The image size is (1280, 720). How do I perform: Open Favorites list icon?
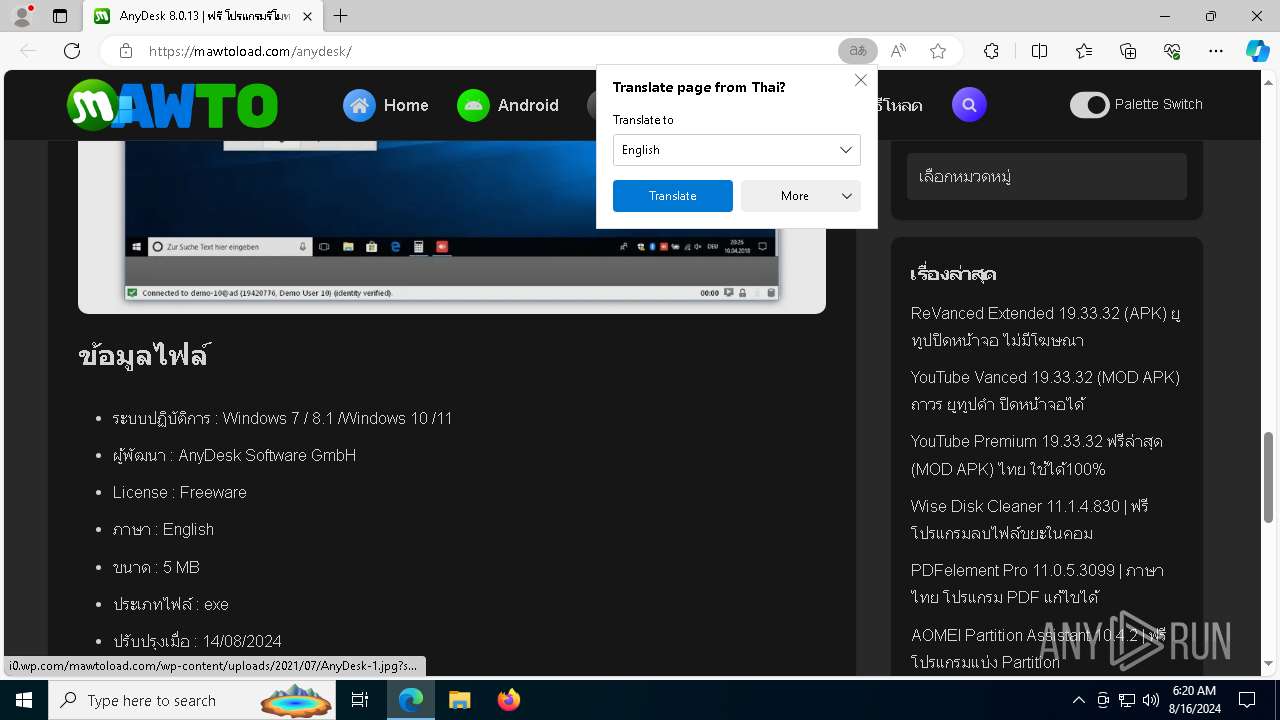pyautogui.click(x=1084, y=51)
